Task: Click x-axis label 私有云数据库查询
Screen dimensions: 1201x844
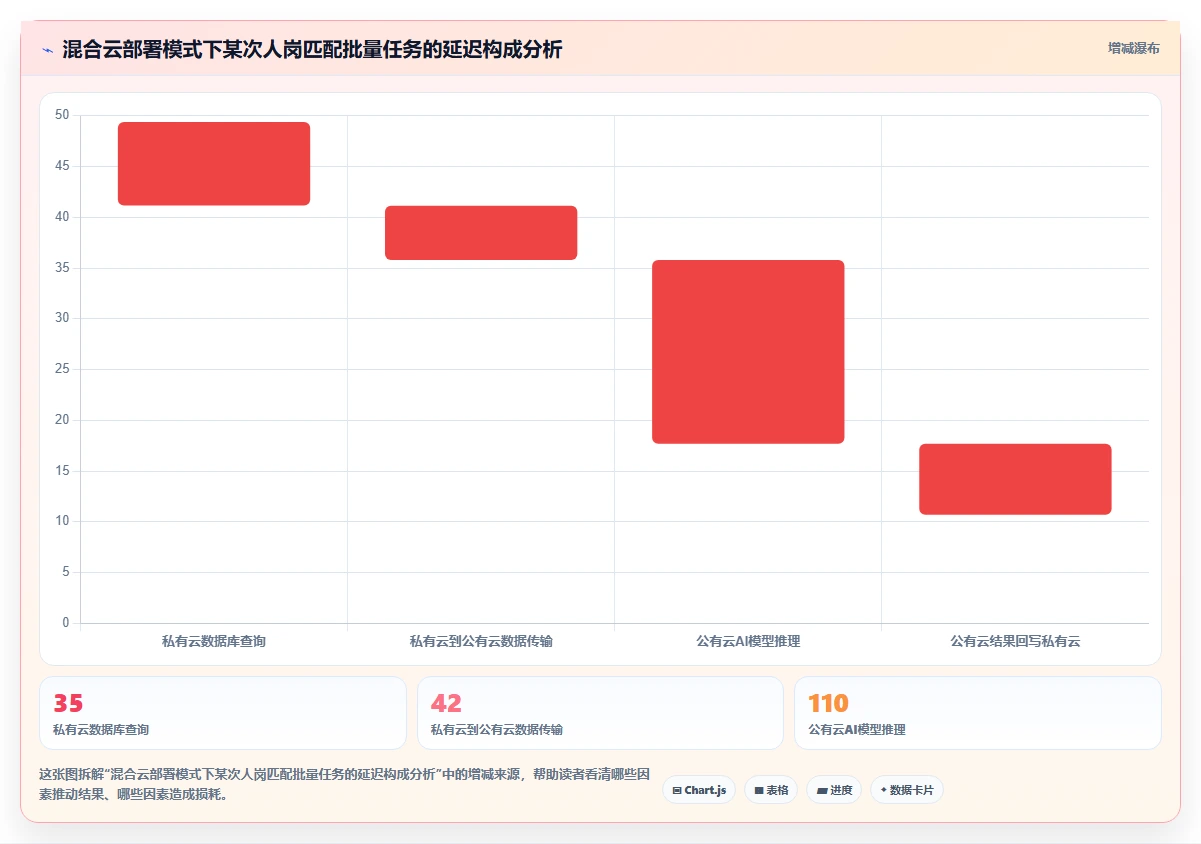Action: click(x=214, y=641)
